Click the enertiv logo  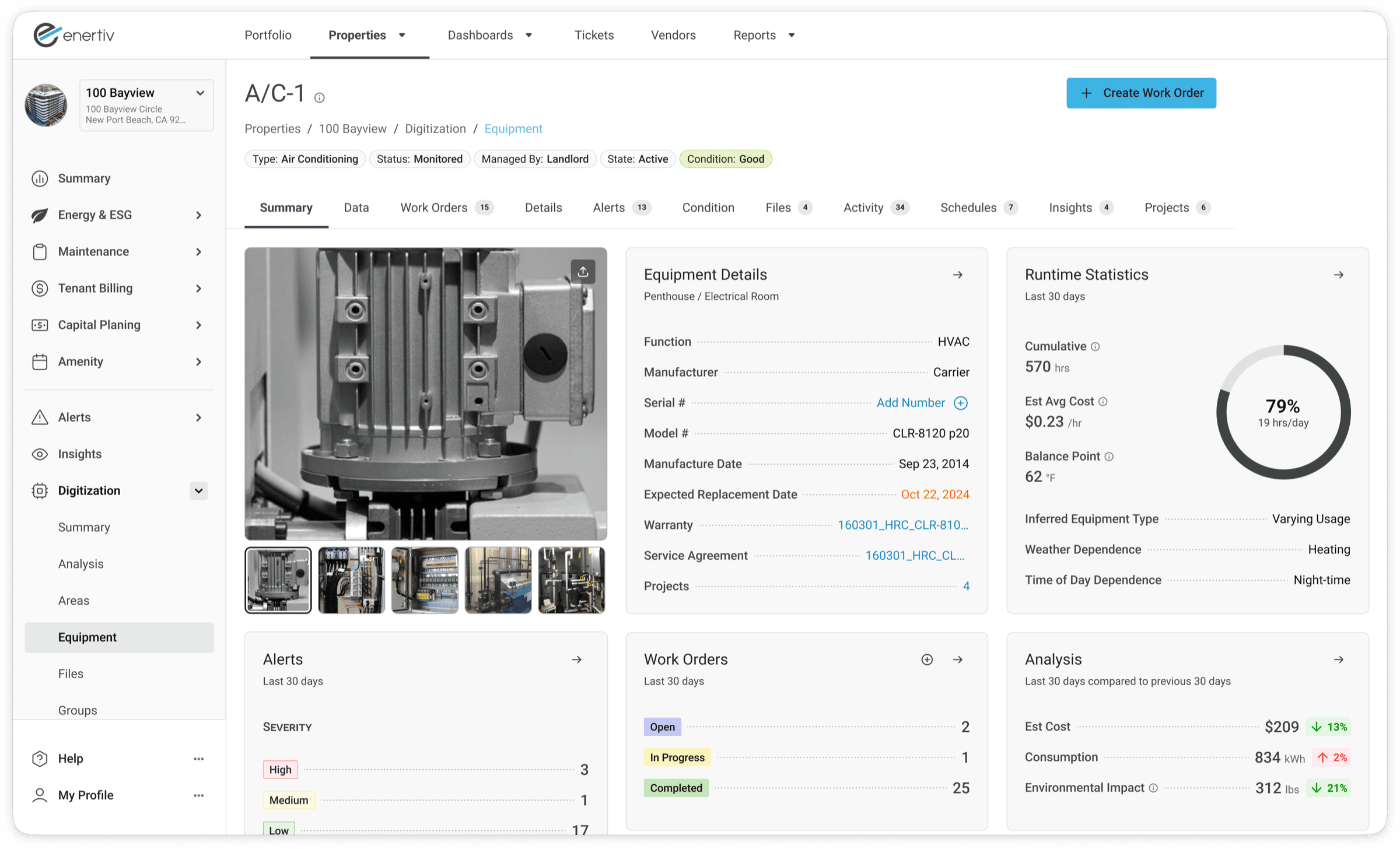coord(74,35)
